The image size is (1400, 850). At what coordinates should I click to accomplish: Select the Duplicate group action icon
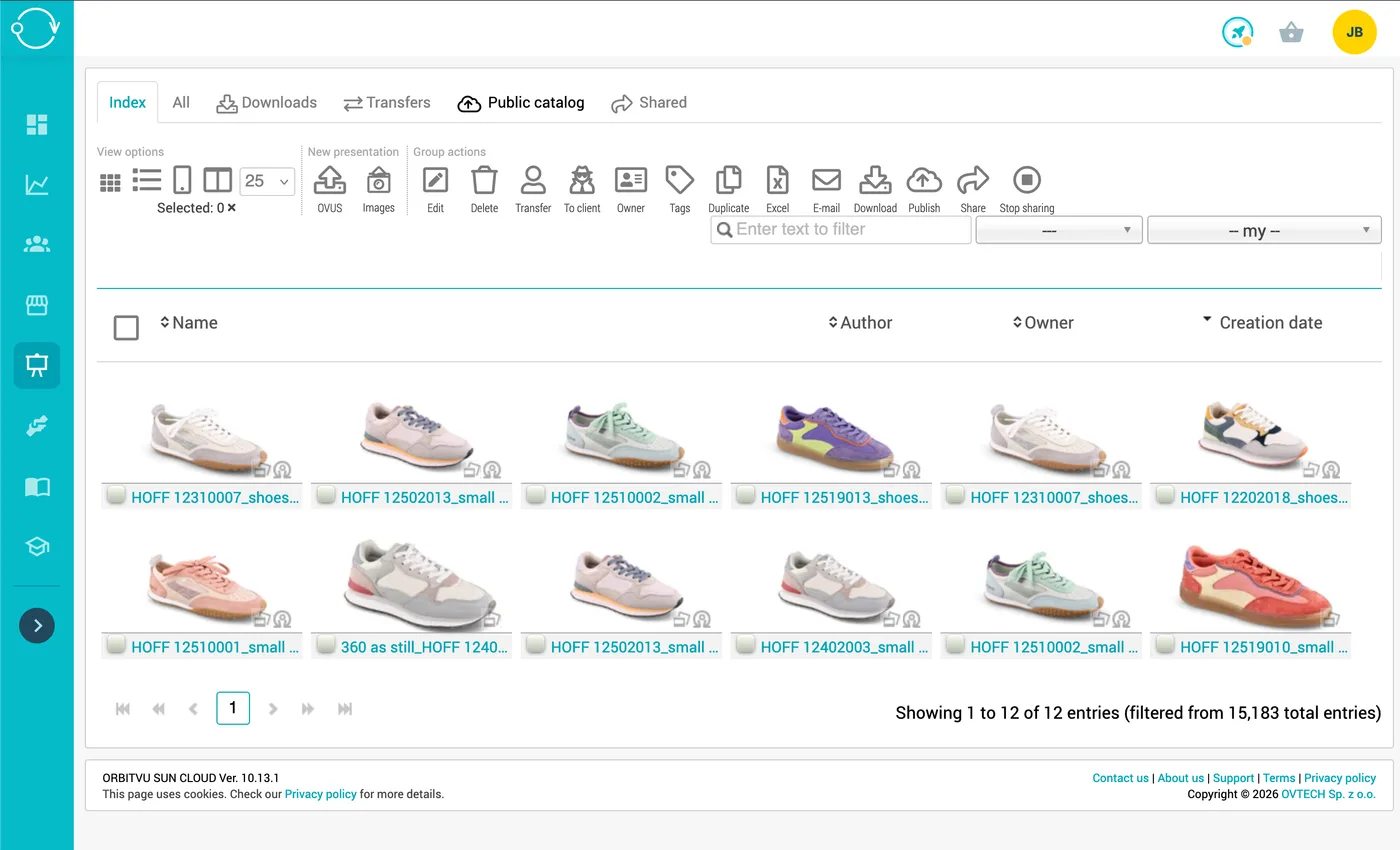coord(728,181)
